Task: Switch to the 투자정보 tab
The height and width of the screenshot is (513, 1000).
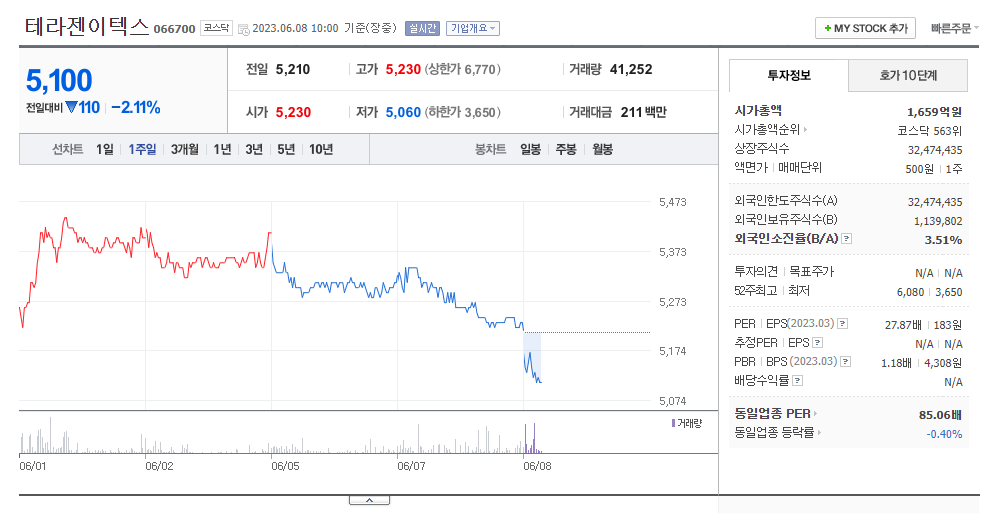Action: coord(789,75)
